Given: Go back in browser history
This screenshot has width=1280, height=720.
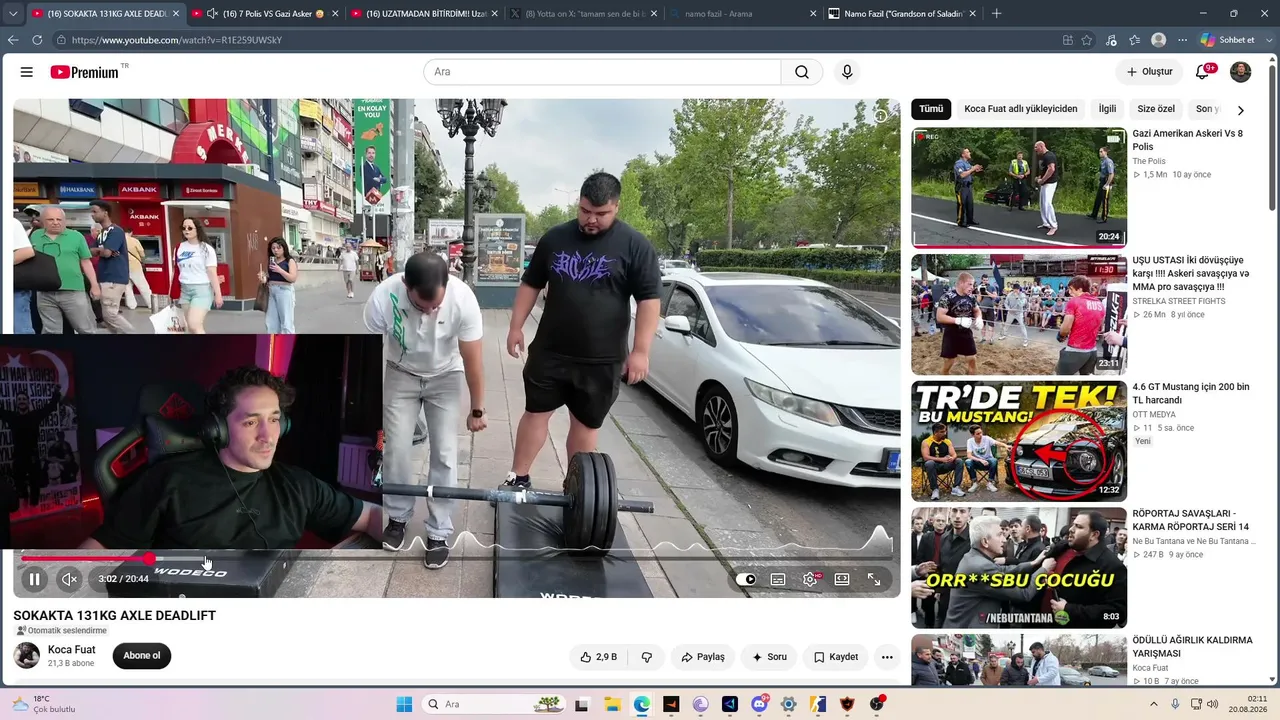Looking at the screenshot, I should click(x=13, y=40).
